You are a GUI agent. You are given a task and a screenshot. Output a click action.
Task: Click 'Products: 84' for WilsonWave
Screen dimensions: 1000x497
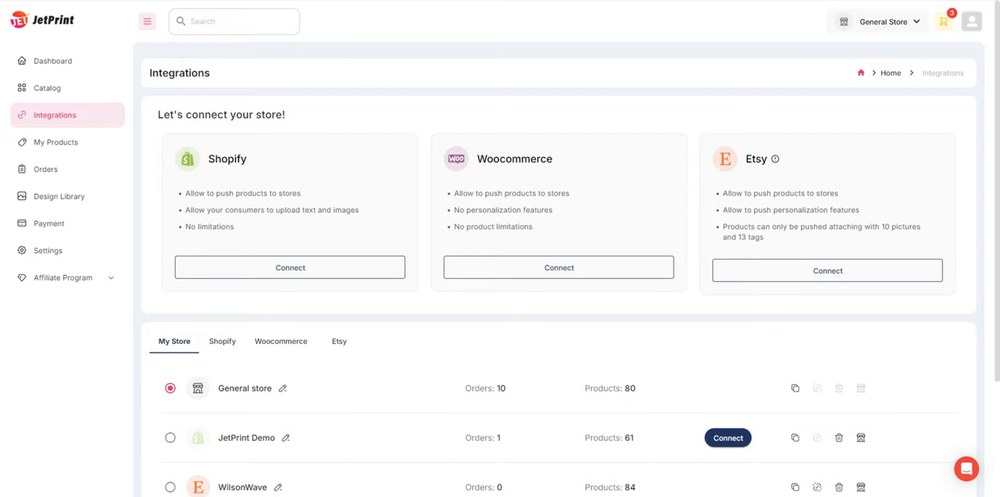610,487
